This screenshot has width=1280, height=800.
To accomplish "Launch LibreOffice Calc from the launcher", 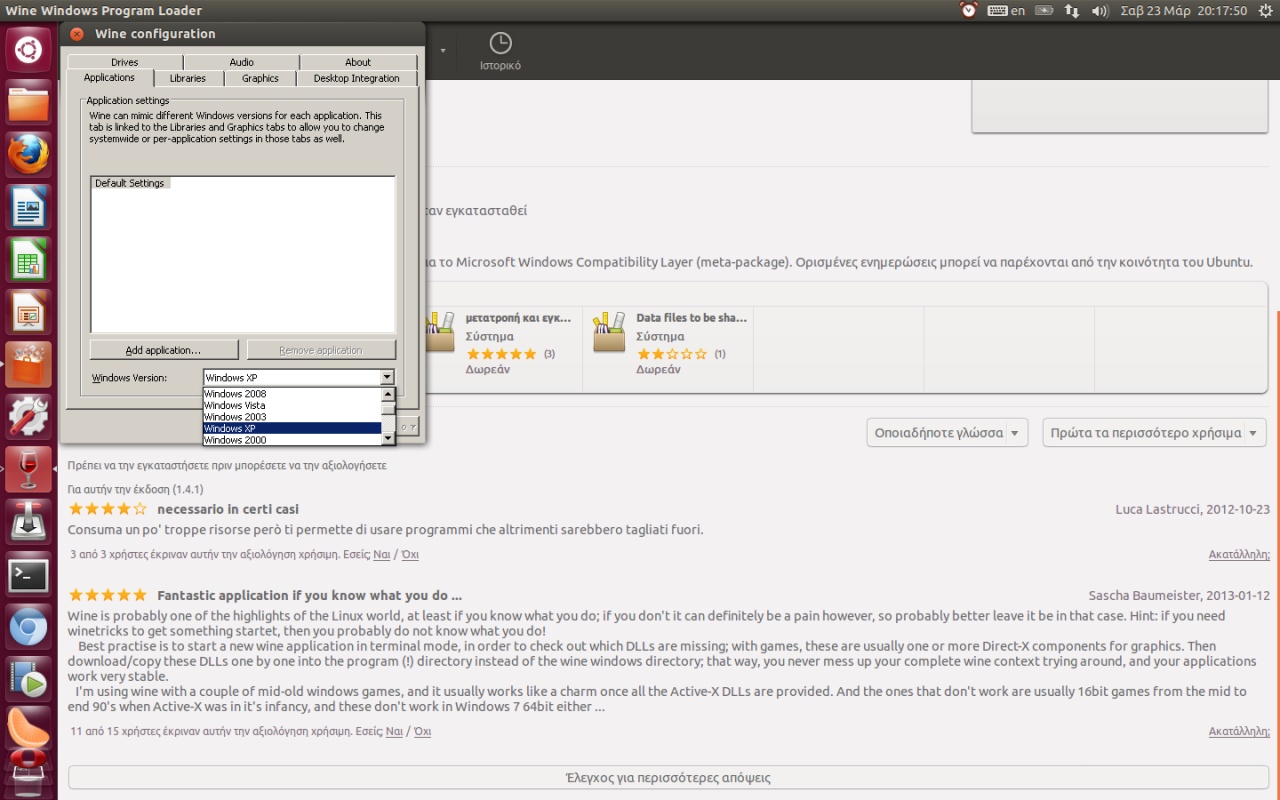I will pos(29,260).
